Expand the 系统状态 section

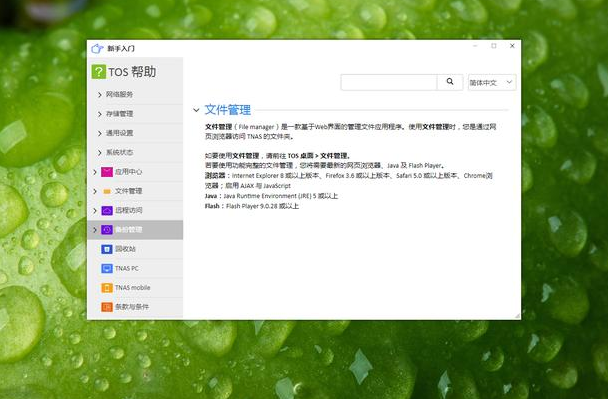[100, 153]
